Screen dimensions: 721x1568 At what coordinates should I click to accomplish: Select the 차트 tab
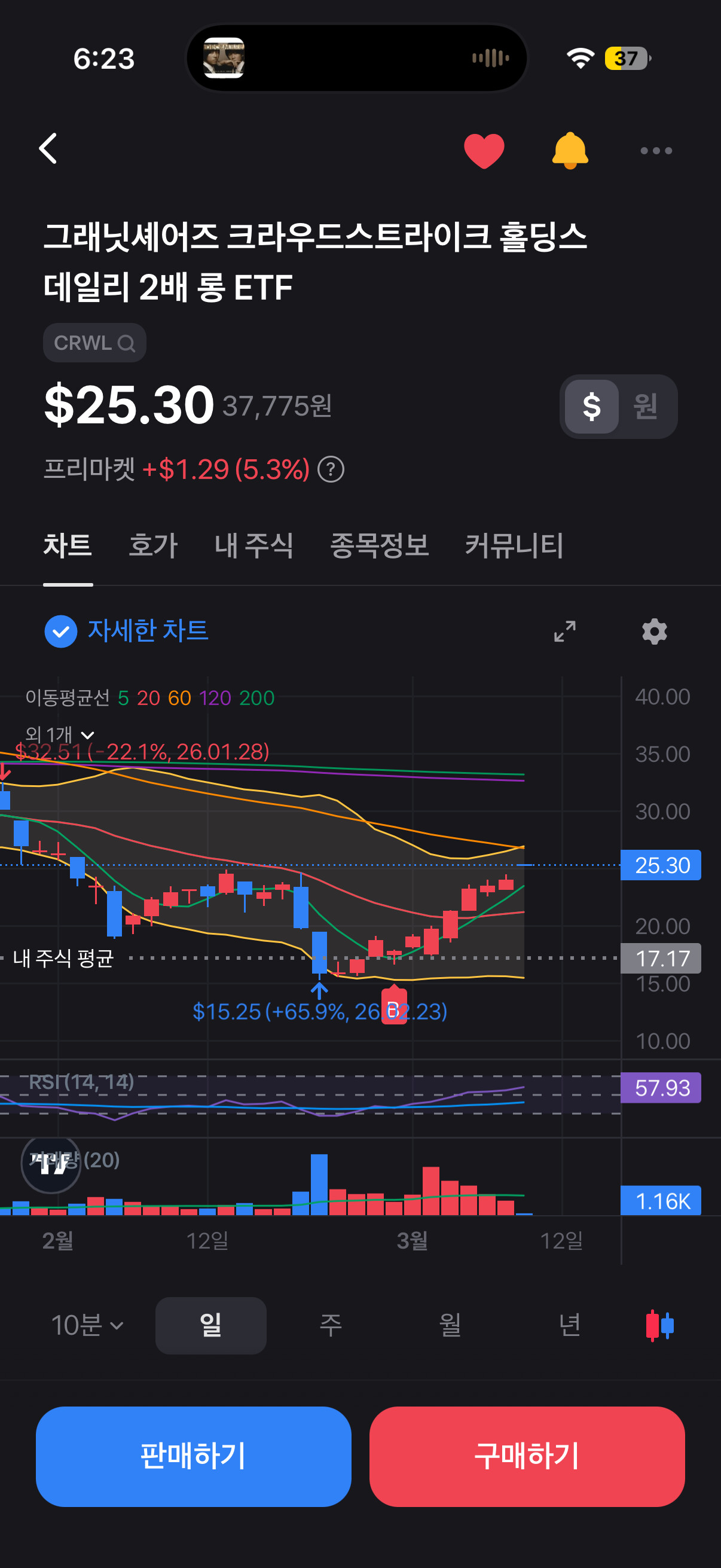tap(68, 545)
